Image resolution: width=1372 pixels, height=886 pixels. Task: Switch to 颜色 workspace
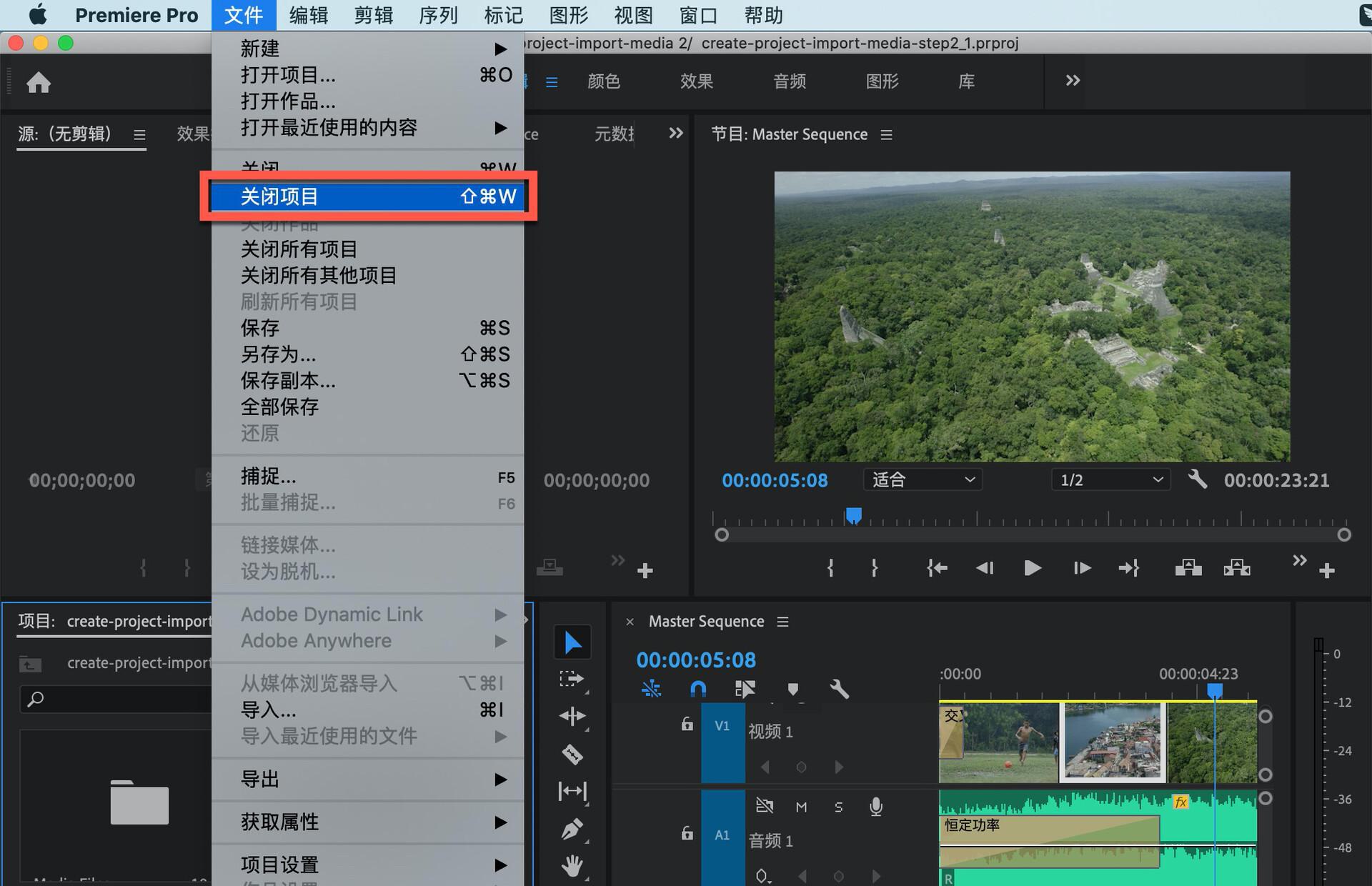click(x=604, y=81)
